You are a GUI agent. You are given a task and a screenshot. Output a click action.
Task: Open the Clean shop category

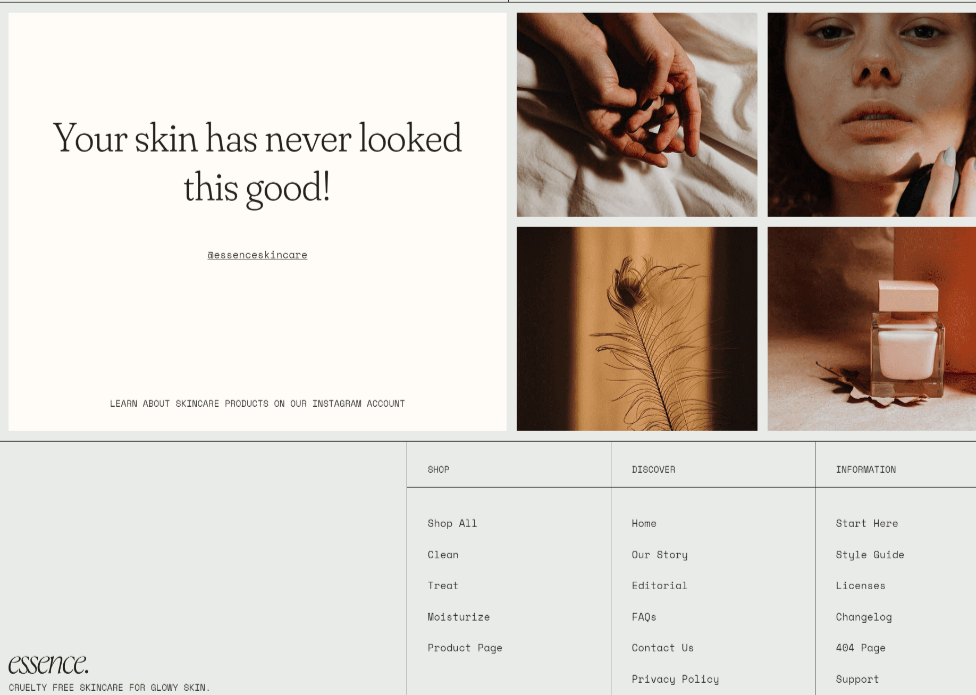click(443, 554)
